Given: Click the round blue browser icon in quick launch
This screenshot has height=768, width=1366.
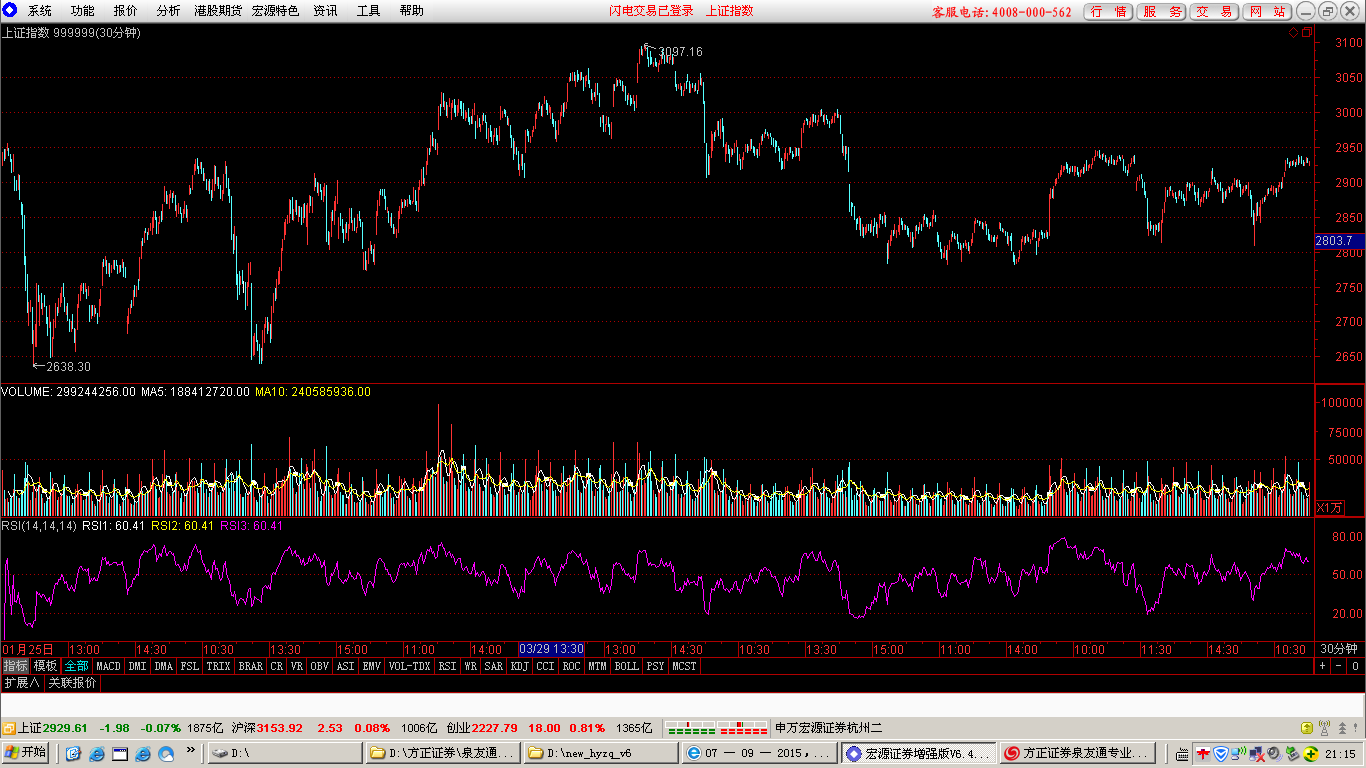Looking at the screenshot, I should click(x=166, y=753).
